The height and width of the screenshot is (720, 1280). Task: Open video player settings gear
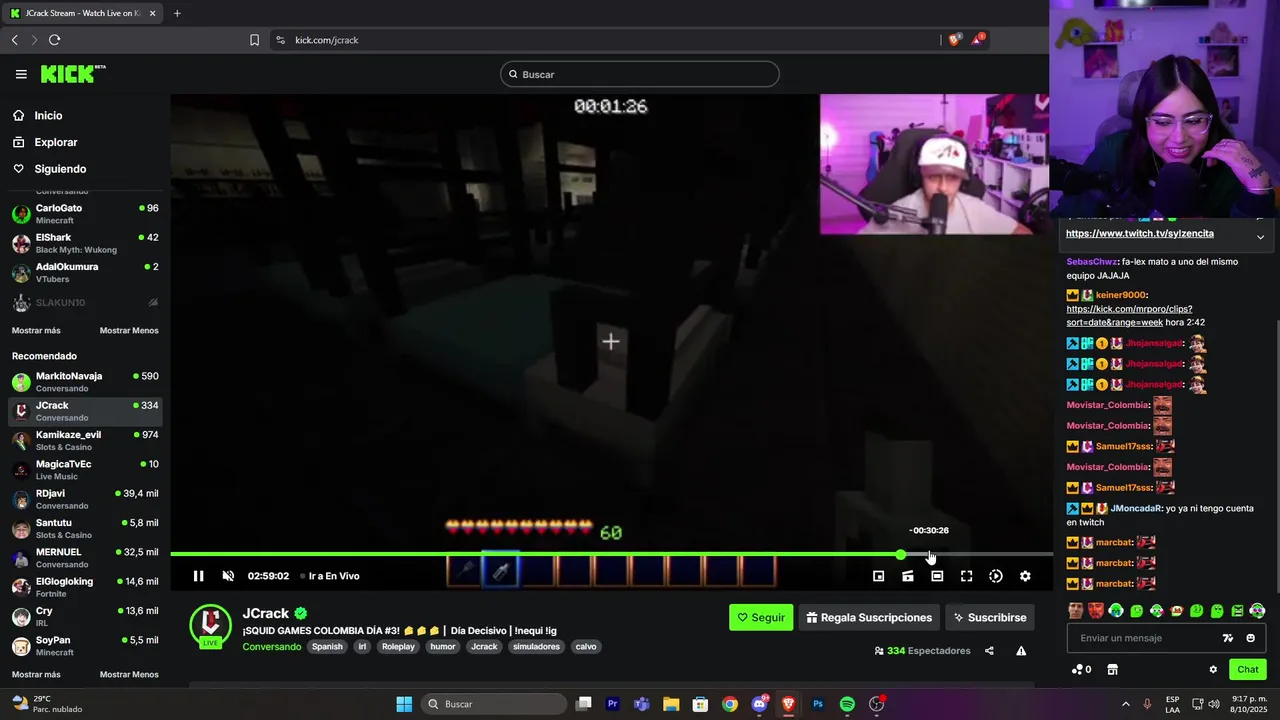coord(1025,576)
